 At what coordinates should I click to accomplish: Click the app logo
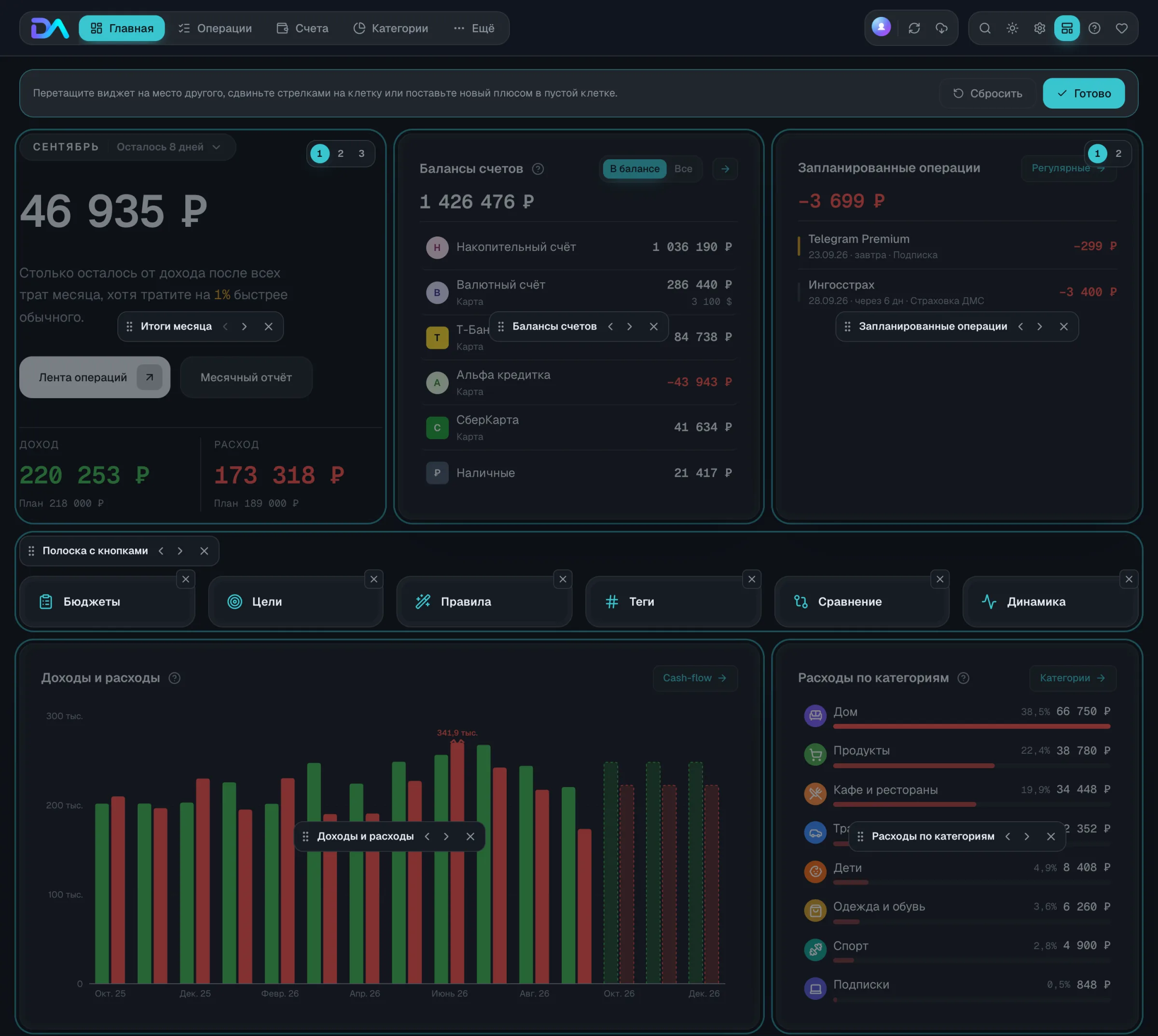50,28
